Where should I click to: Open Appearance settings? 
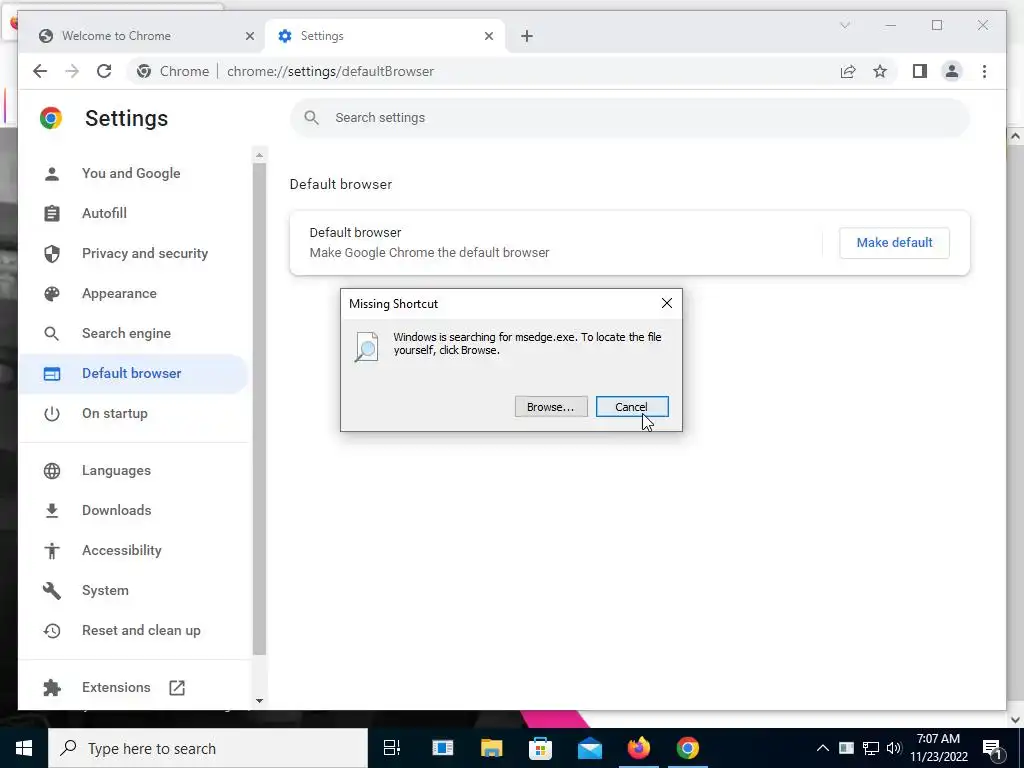(133, 293)
